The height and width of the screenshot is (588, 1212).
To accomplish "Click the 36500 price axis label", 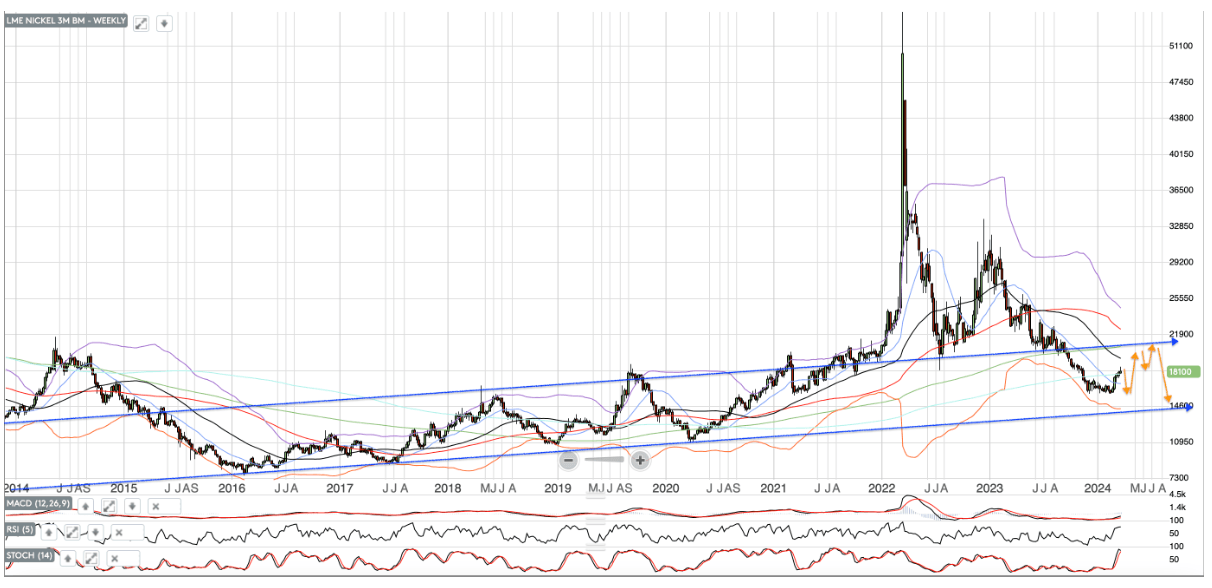I will point(1181,190).
